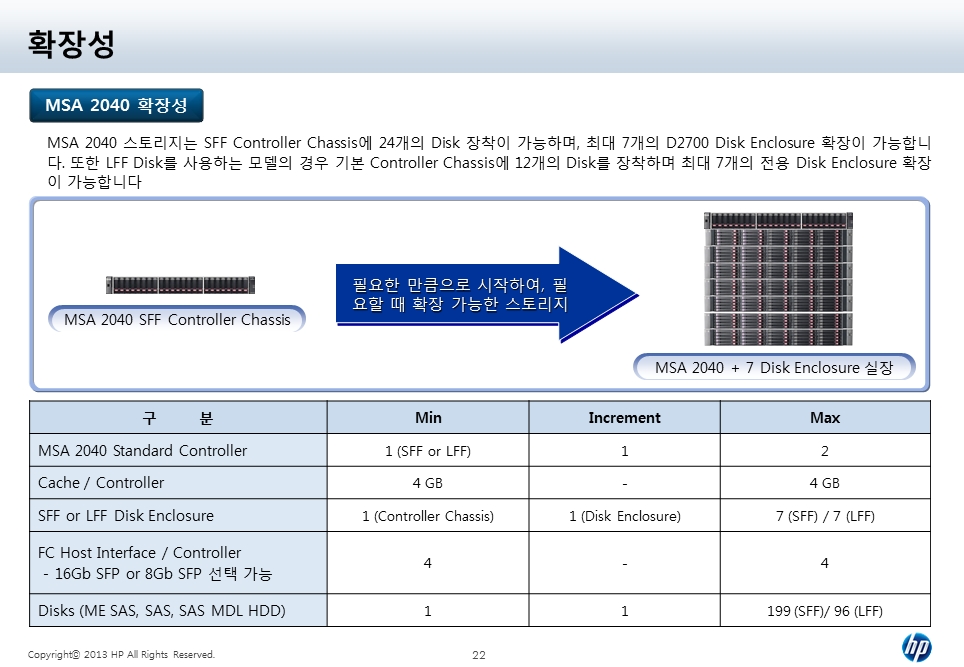This screenshot has height=667, width=964.
Task: Select the '7 (SFF) / 7 (LFF)' cell
Action: [x=825, y=515]
